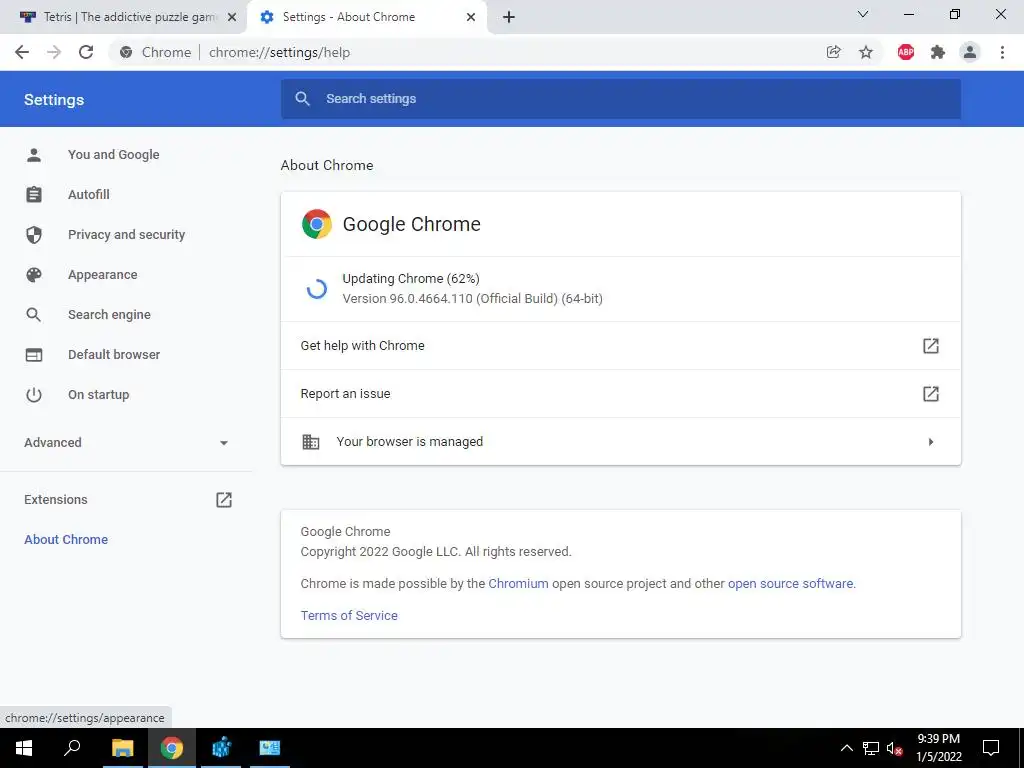
Task: Click the Chrome site info icon in the address bar
Action: point(126,52)
